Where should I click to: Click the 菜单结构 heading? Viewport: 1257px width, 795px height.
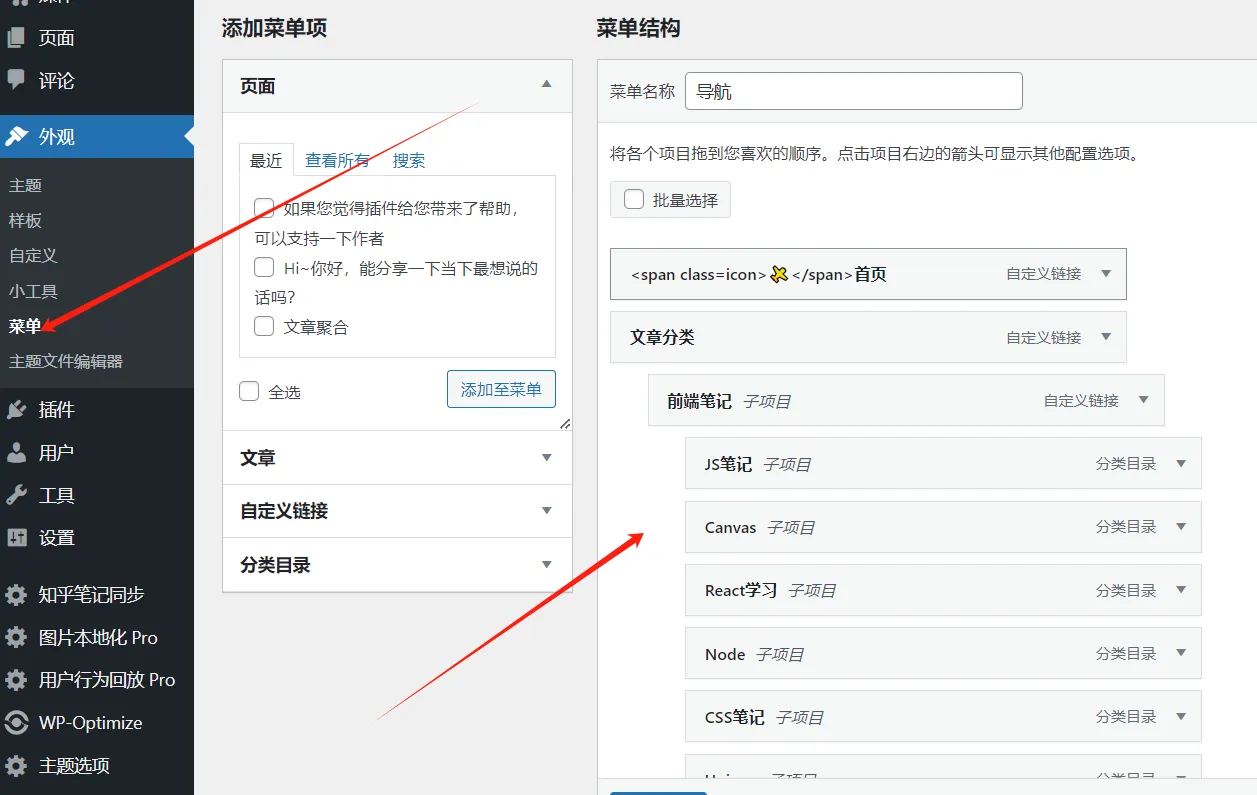click(638, 28)
